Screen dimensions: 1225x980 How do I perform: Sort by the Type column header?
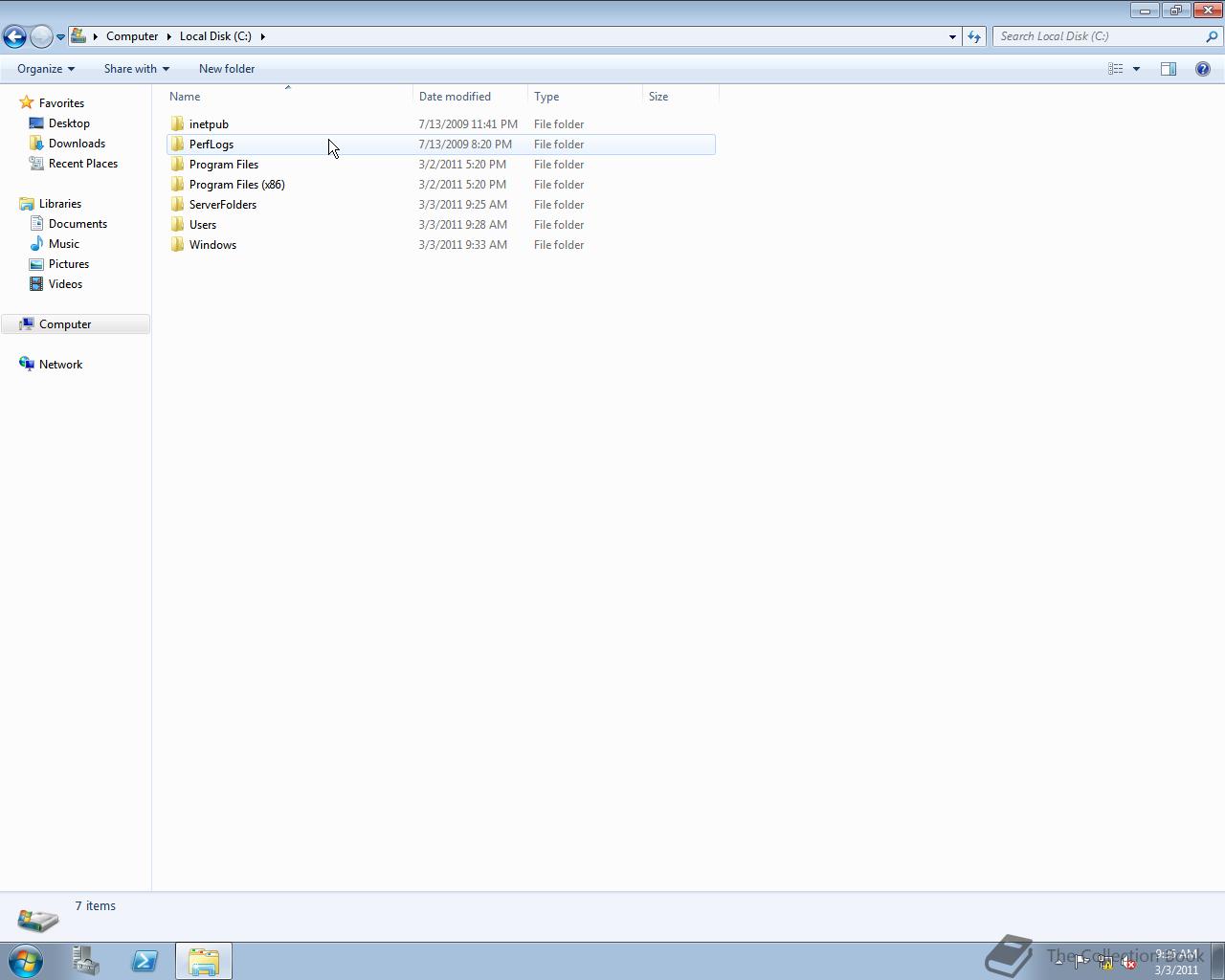coord(585,97)
